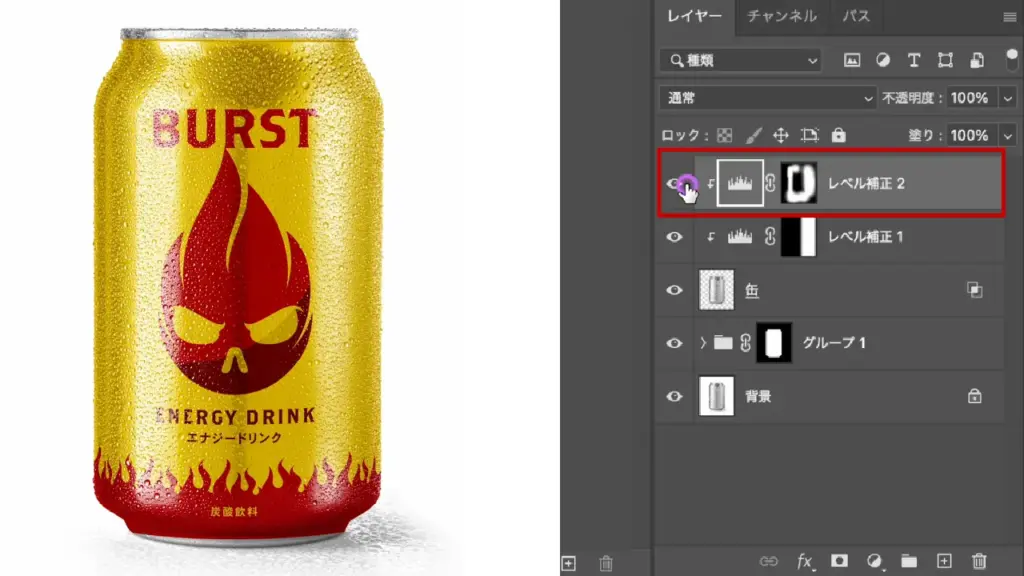Screen dimensions: 1024x576
Task: Filter layers by pixel layer icon
Action: point(852,60)
